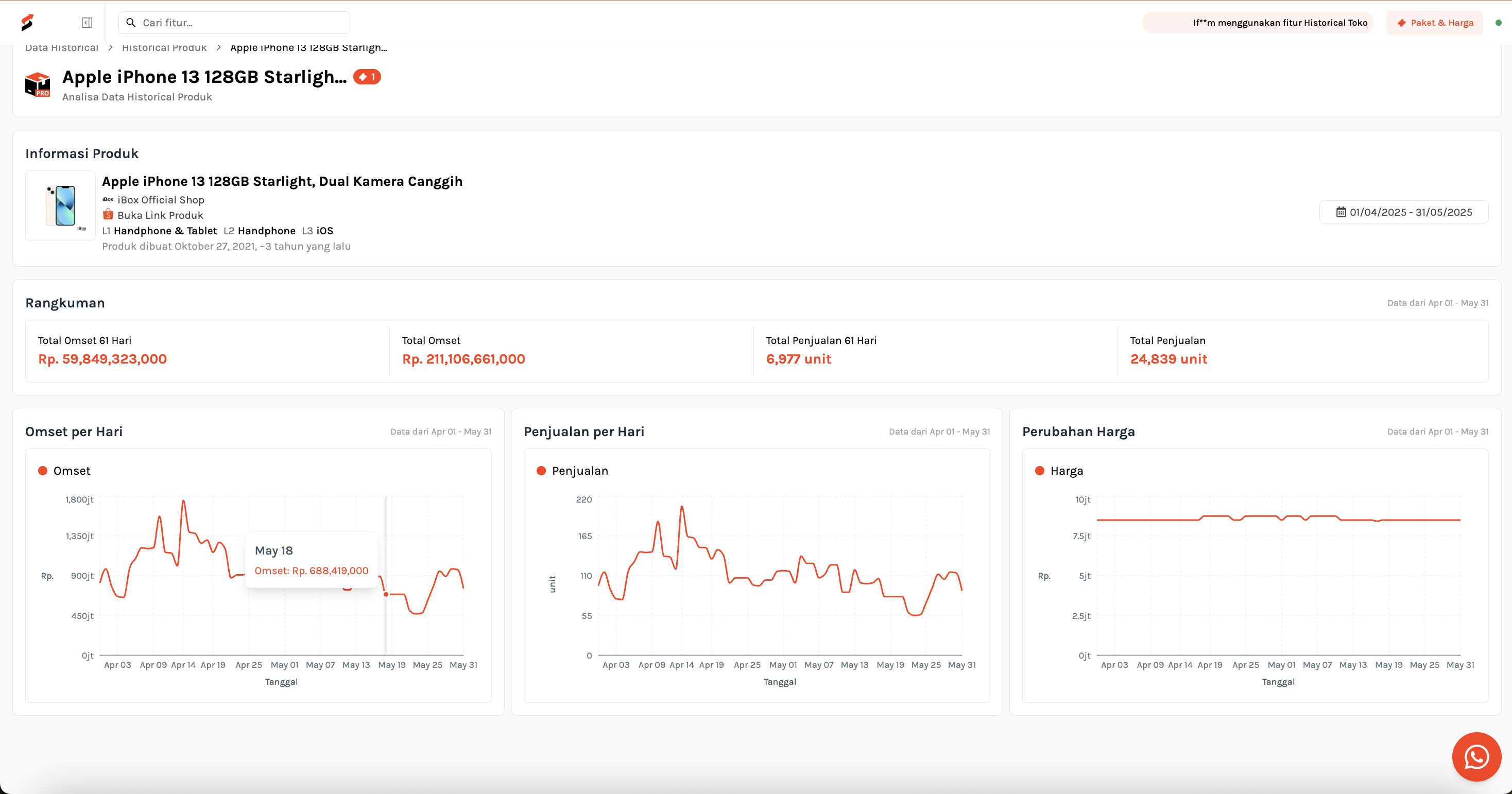The width and height of the screenshot is (1512, 794).
Task: Go to Historical Produk breadcrumb
Action: (164, 48)
